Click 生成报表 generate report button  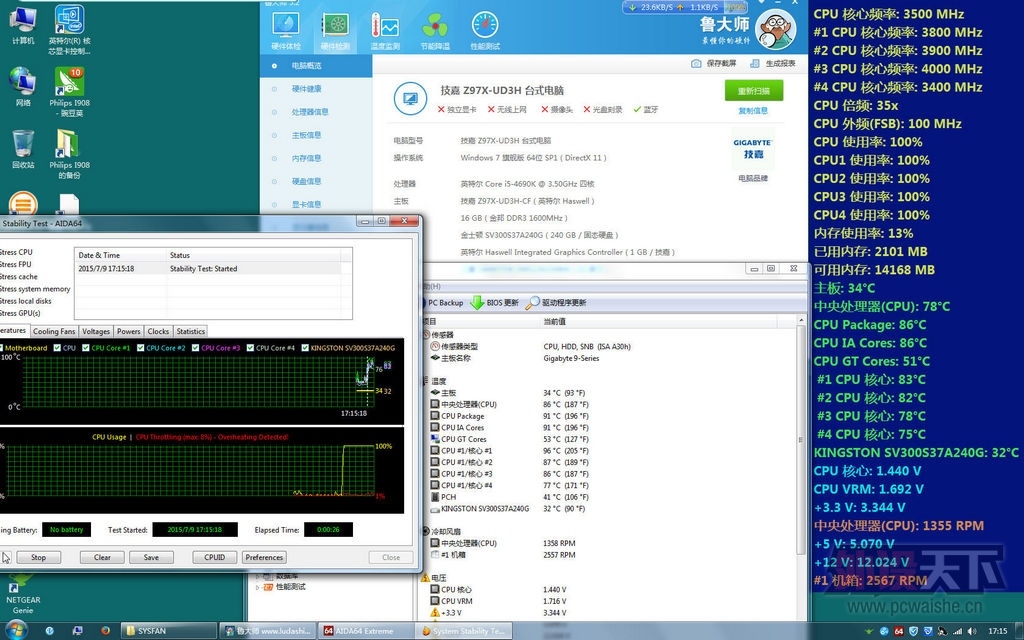click(773, 63)
